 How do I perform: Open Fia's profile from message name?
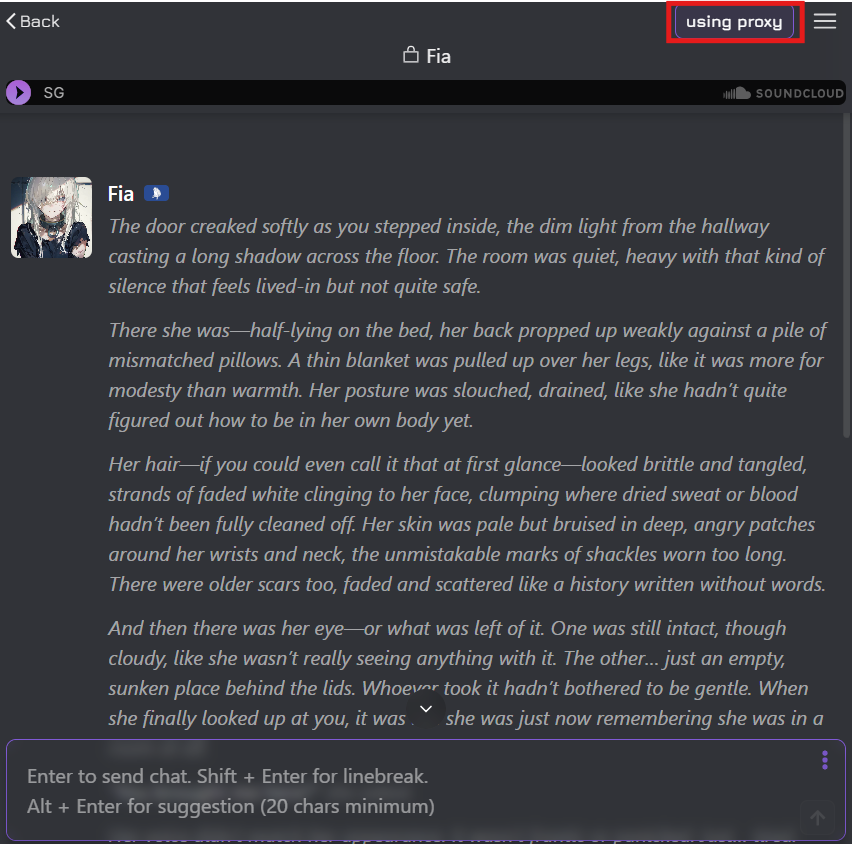(x=121, y=194)
